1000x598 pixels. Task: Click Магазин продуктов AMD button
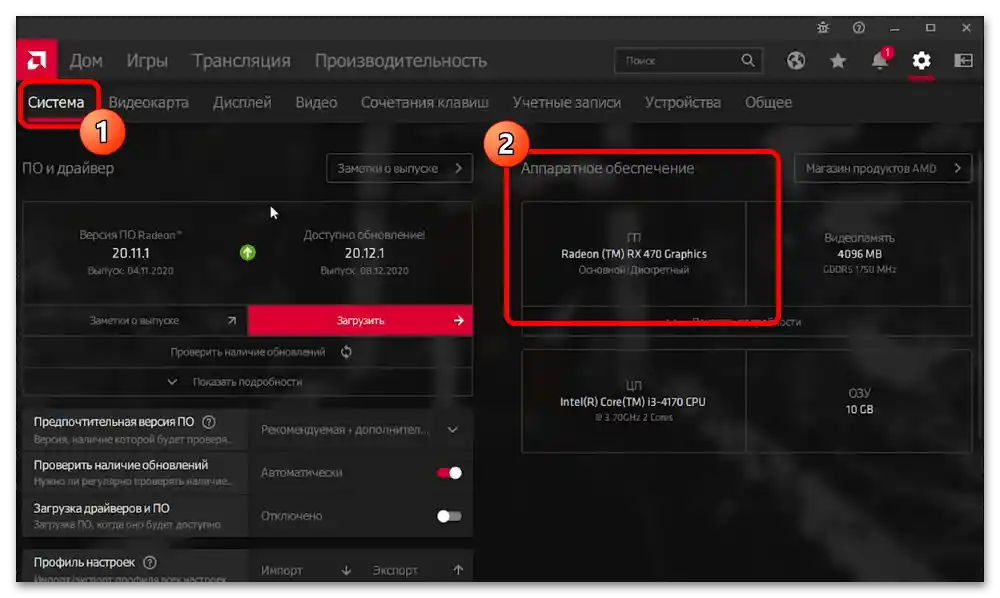tap(883, 168)
